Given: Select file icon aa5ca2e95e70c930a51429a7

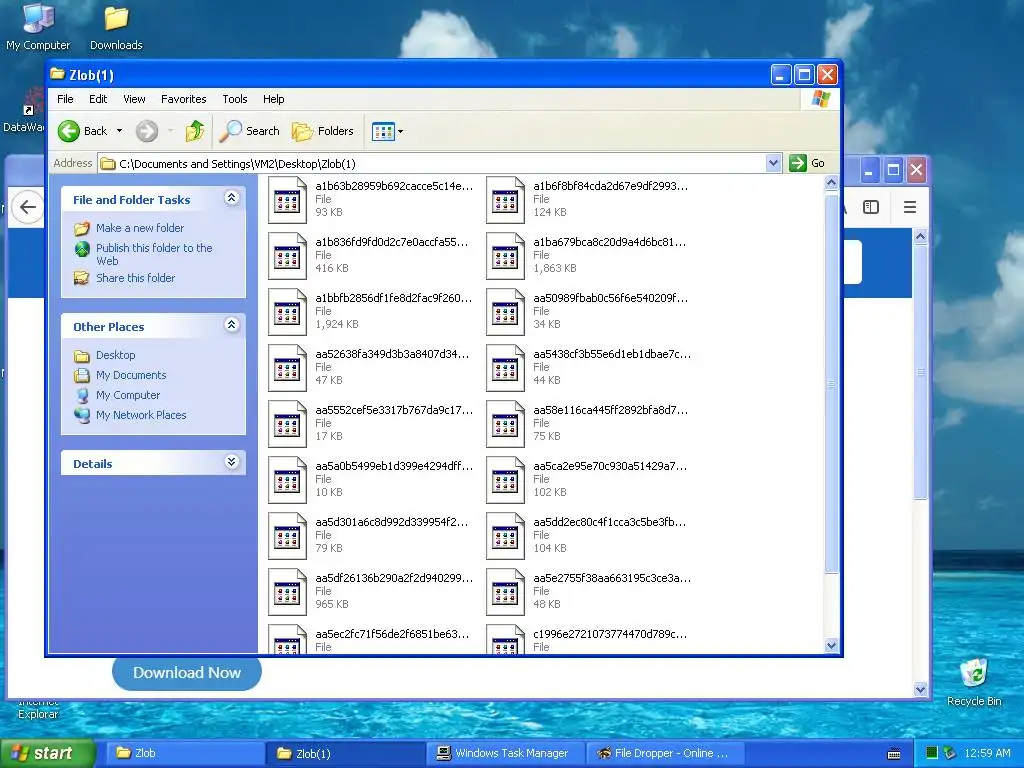Looking at the screenshot, I should tap(505, 480).
